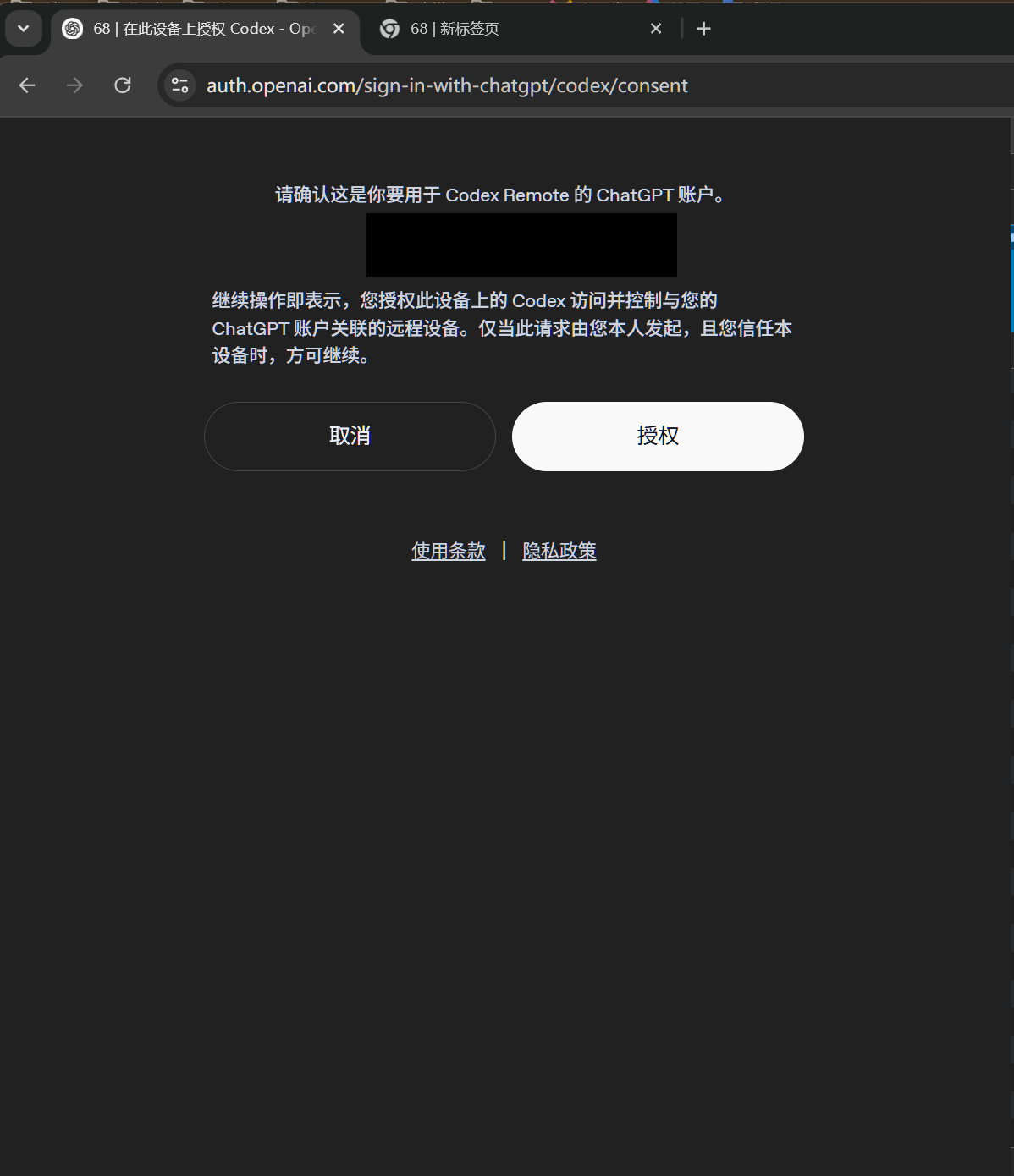Image resolution: width=1014 pixels, height=1176 pixels.
Task: Click the 取消 cancel button
Action: point(350,437)
